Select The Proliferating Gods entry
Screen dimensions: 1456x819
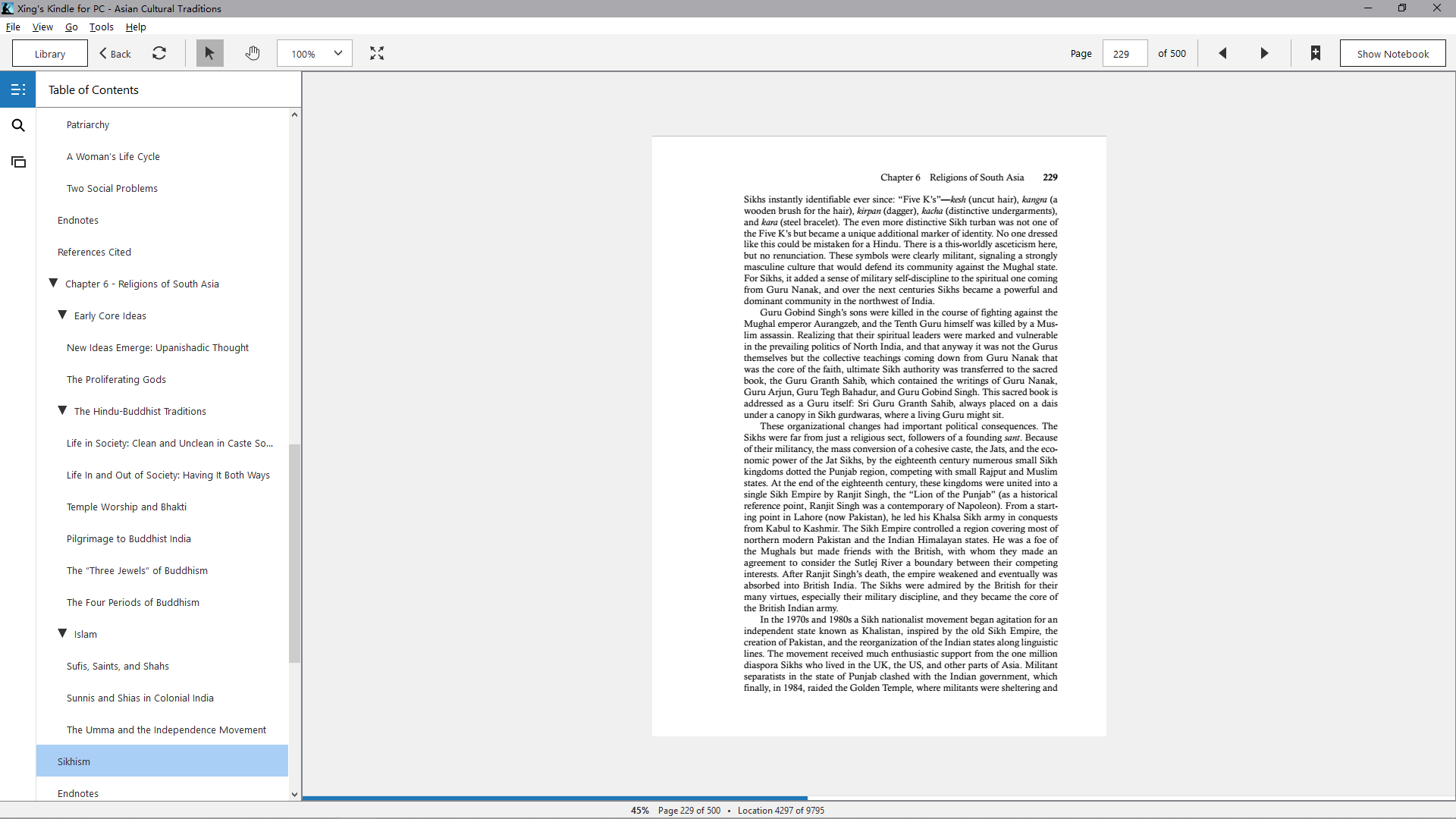pos(116,379)
